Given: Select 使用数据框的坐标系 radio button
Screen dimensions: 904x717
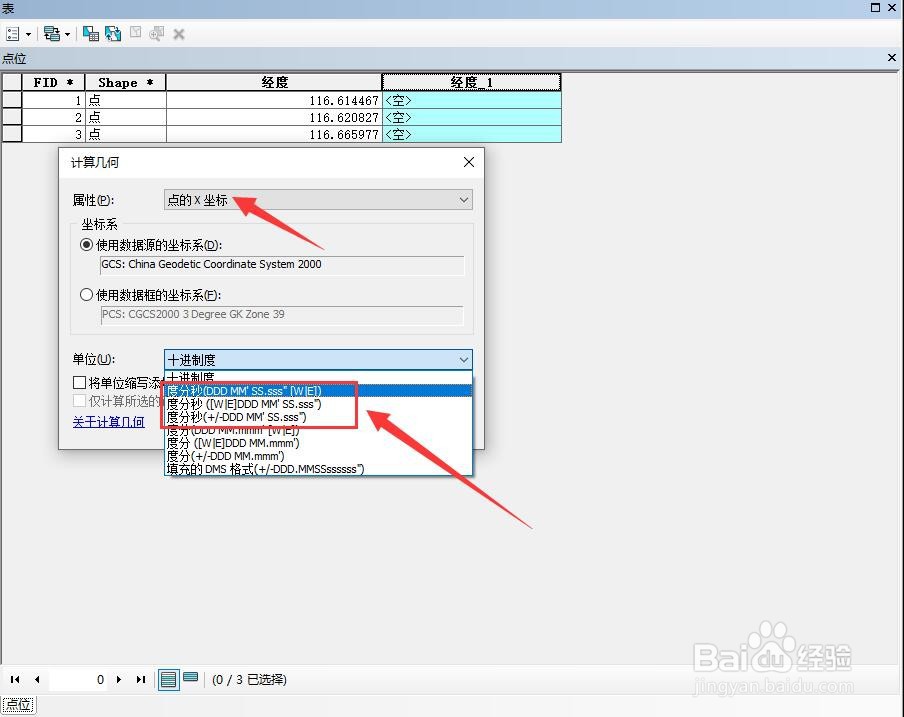Looking at the screenshot, I should 86,295.
